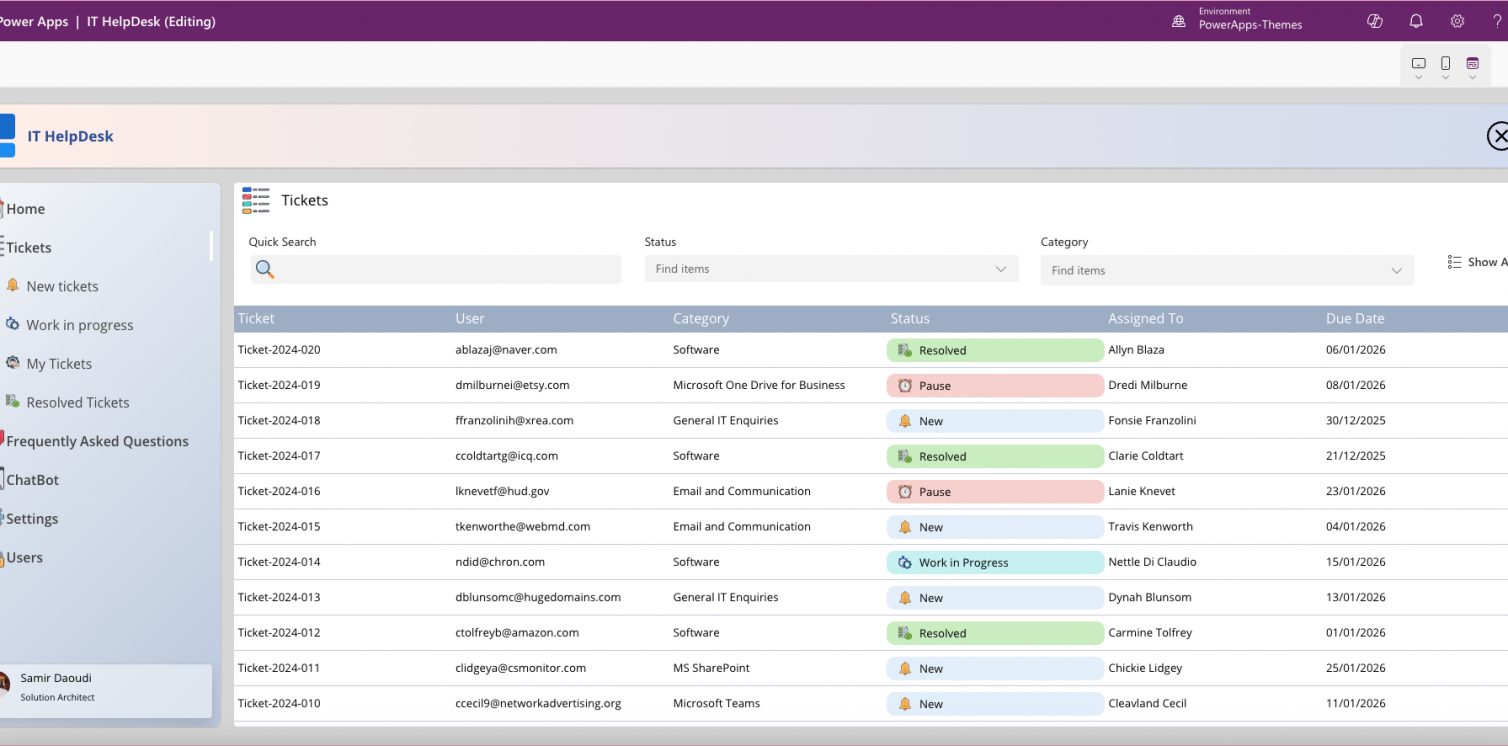Expand the tablet preview size chevron

click(1418, 77)
